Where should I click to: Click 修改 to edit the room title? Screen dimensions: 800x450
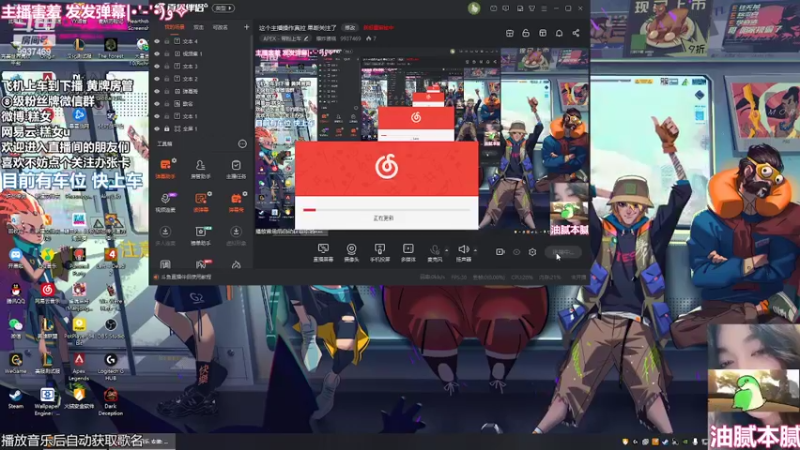[x=349, y=28]
